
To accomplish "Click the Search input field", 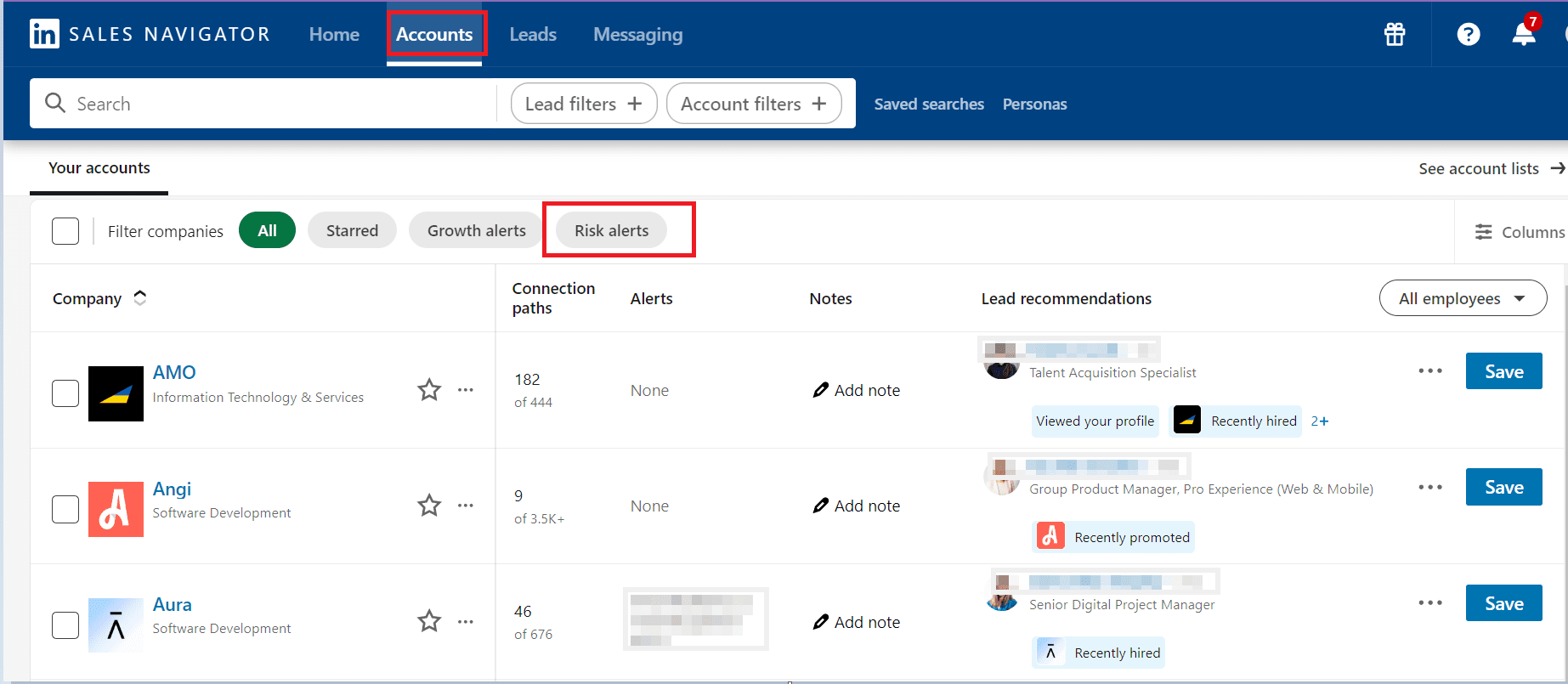I will pyautogui.click(x=263, y=104).
